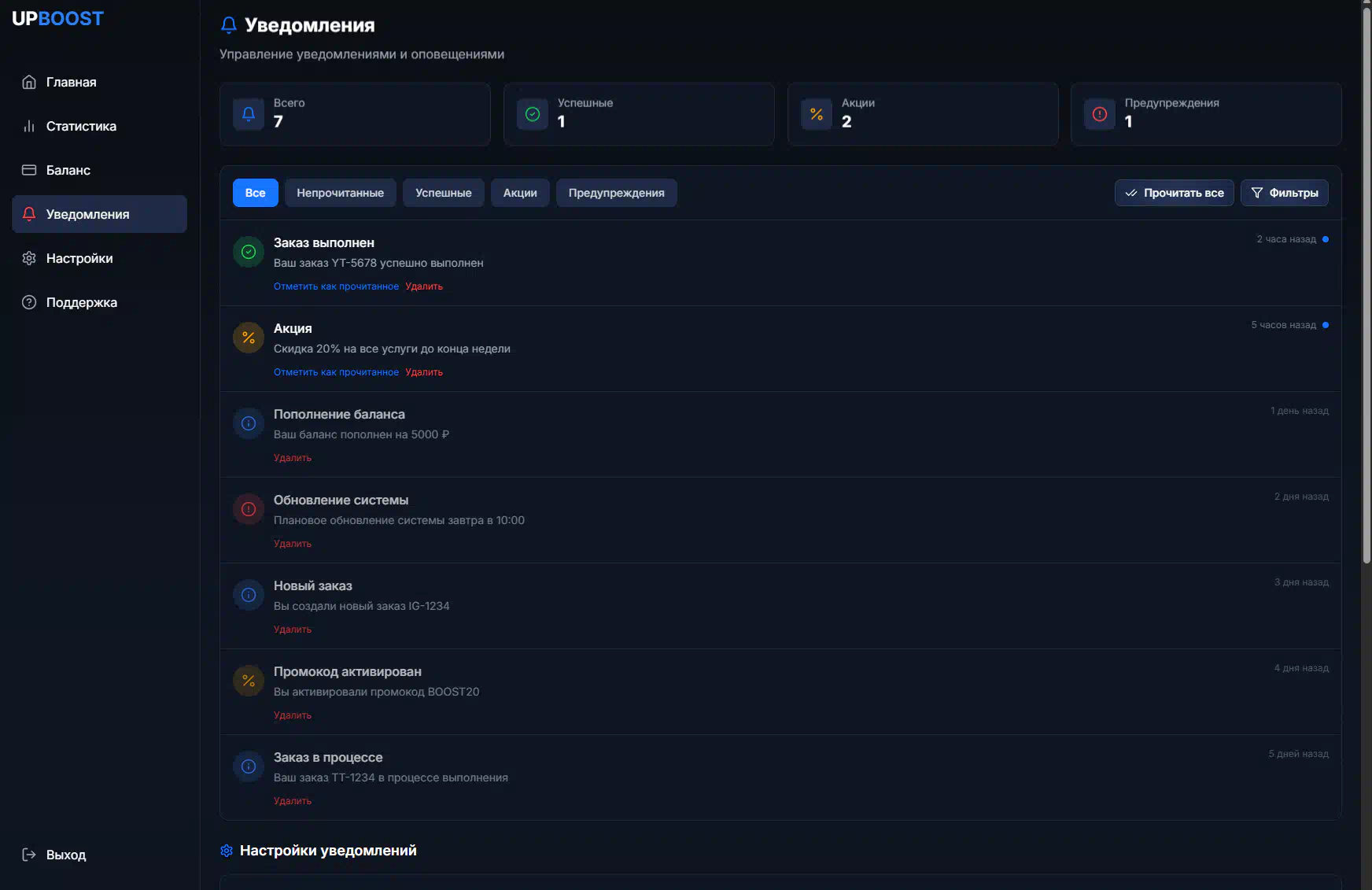This screenshot has width=1372, height=890.
Task: Click the red warning icon of Обновление системы
Action: tap(249, 509)
